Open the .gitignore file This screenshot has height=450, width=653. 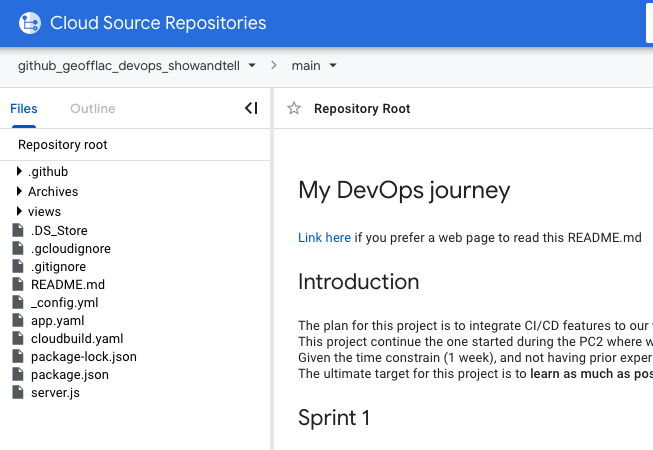(x=58, y=267)
